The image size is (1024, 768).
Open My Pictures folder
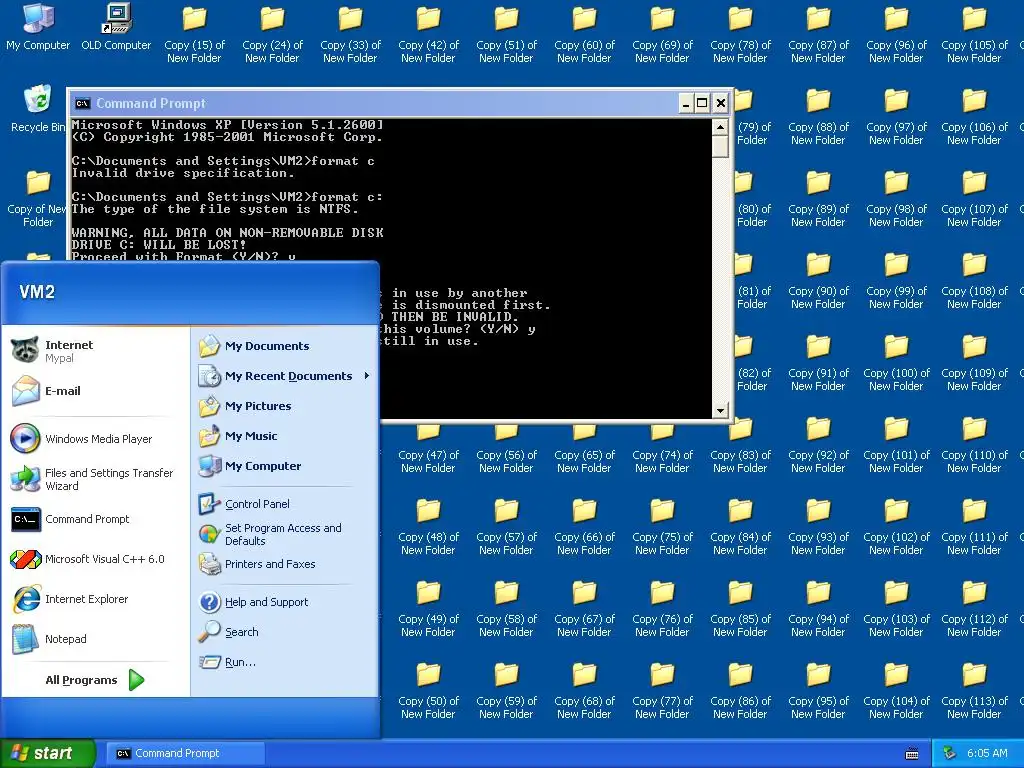point(284,406)
